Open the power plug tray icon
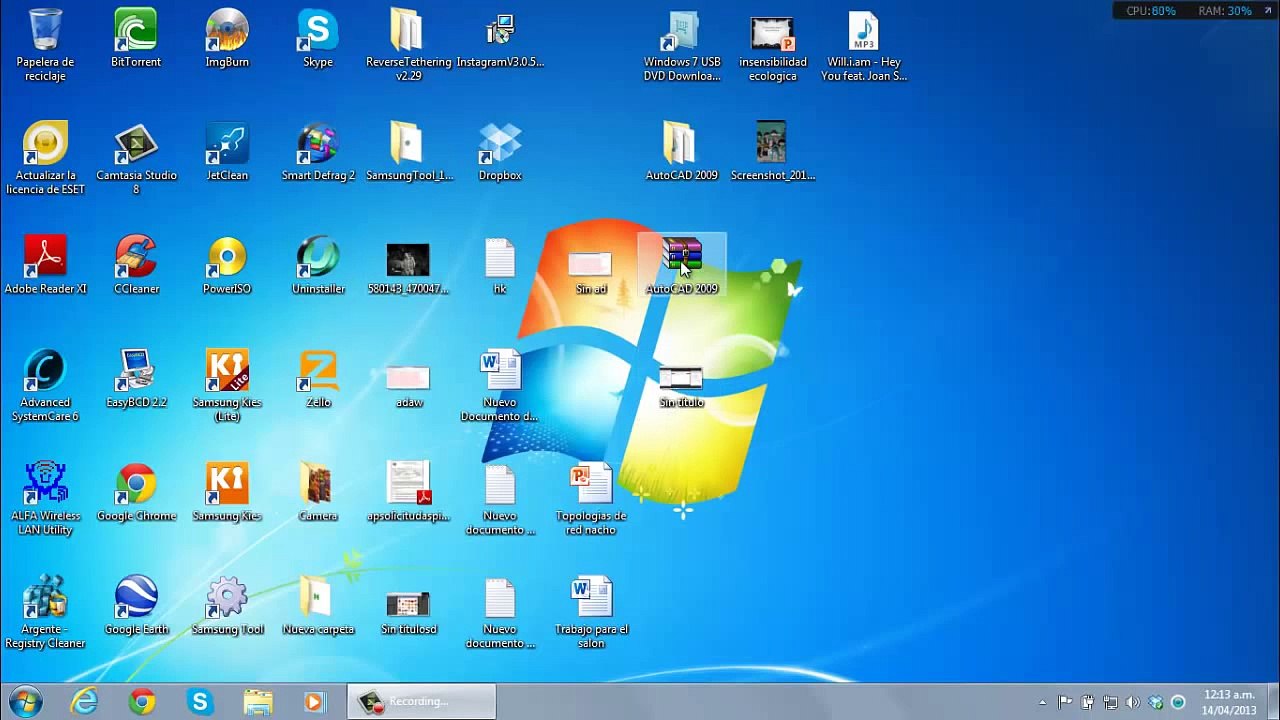This screenshot has height=720, width=1280. 1087,702
